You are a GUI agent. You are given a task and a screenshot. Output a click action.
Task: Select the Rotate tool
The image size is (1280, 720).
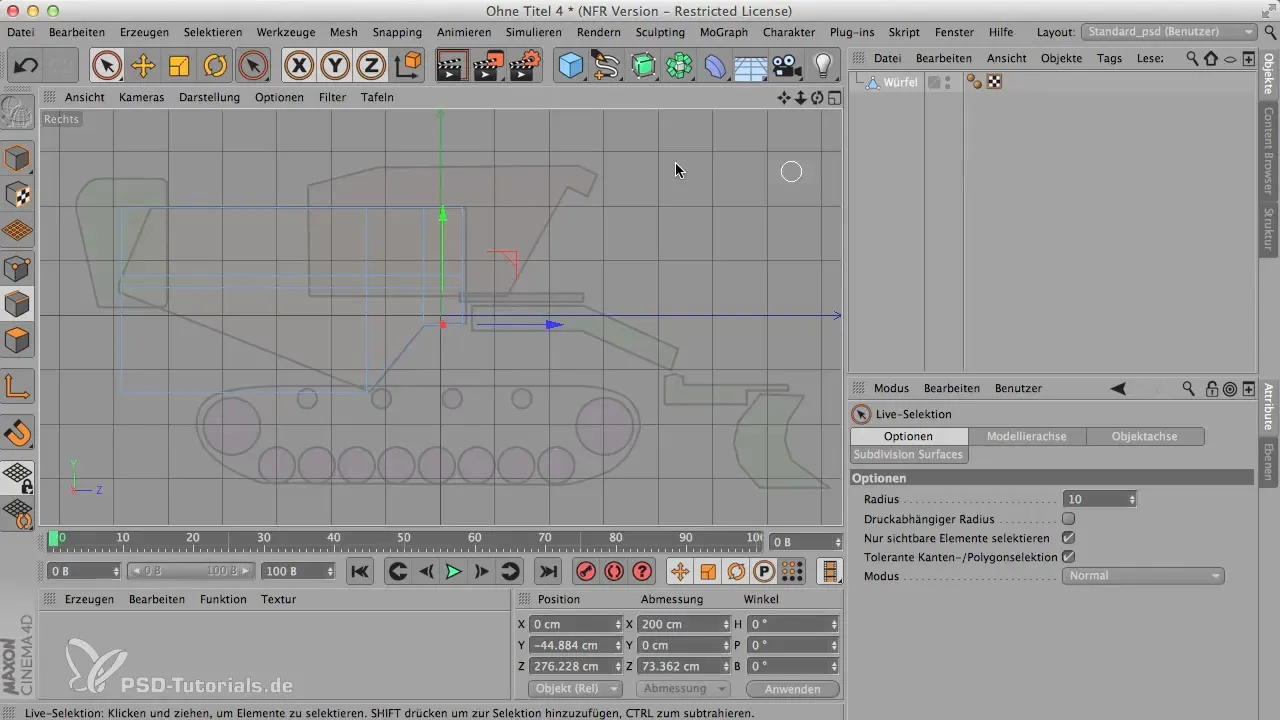point(215,66)
